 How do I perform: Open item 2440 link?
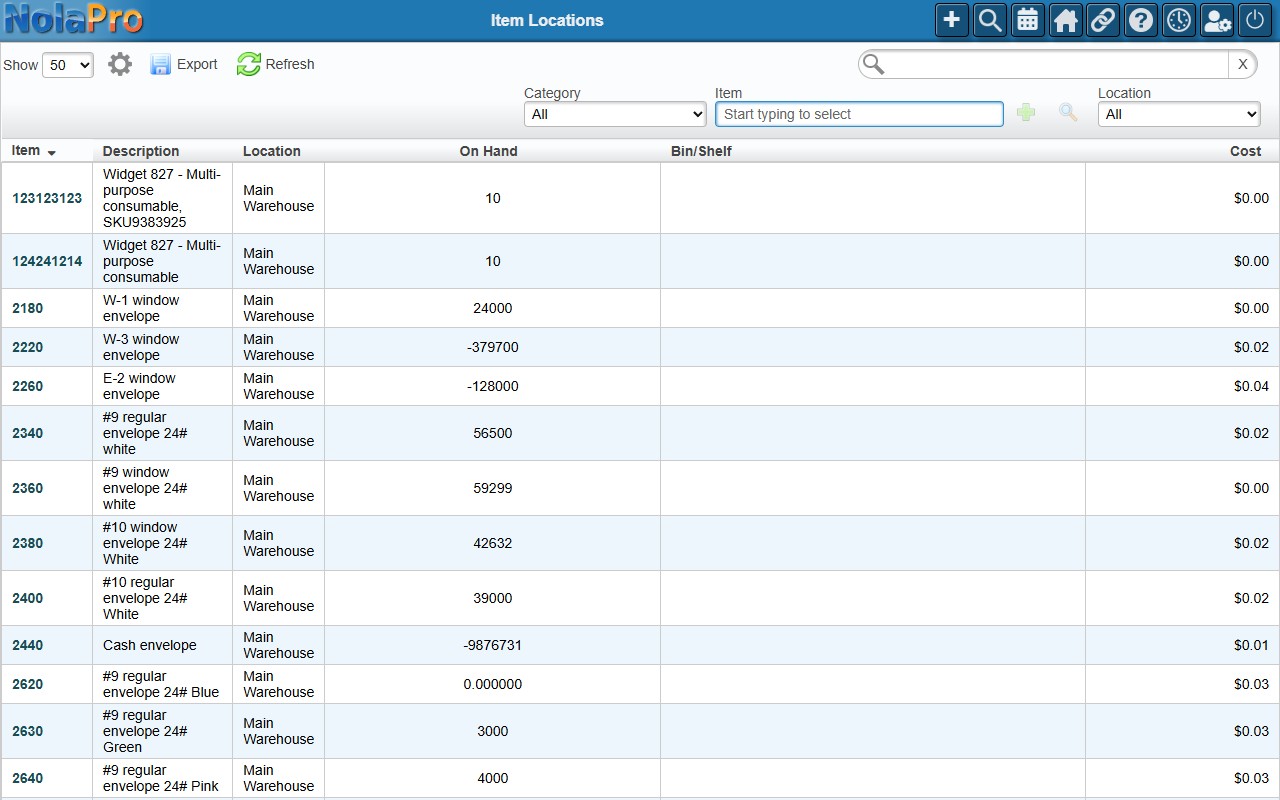(28, 645)
